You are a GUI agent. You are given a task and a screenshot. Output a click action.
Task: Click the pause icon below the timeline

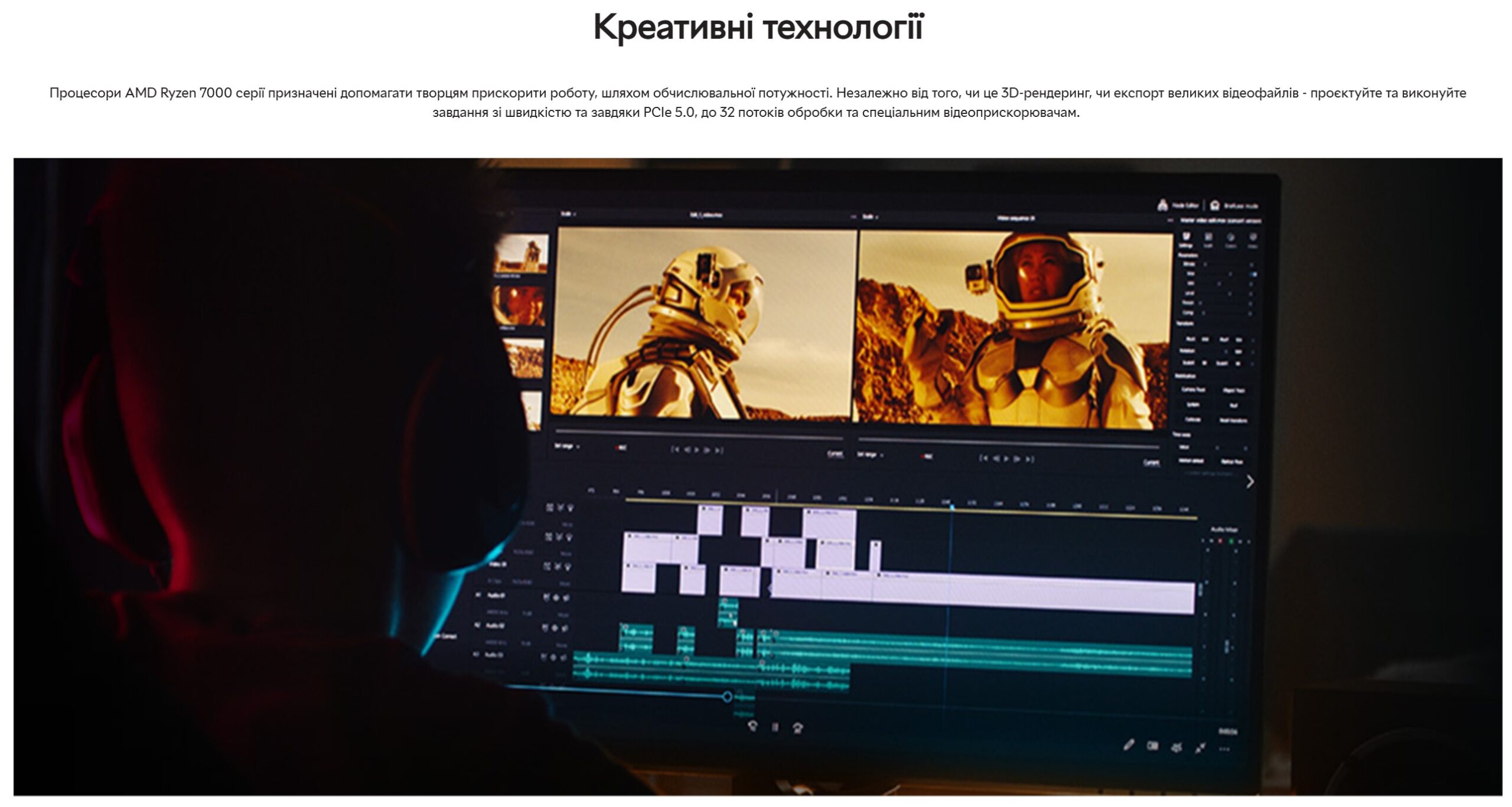pyautogui.click(x=775, y=727)
